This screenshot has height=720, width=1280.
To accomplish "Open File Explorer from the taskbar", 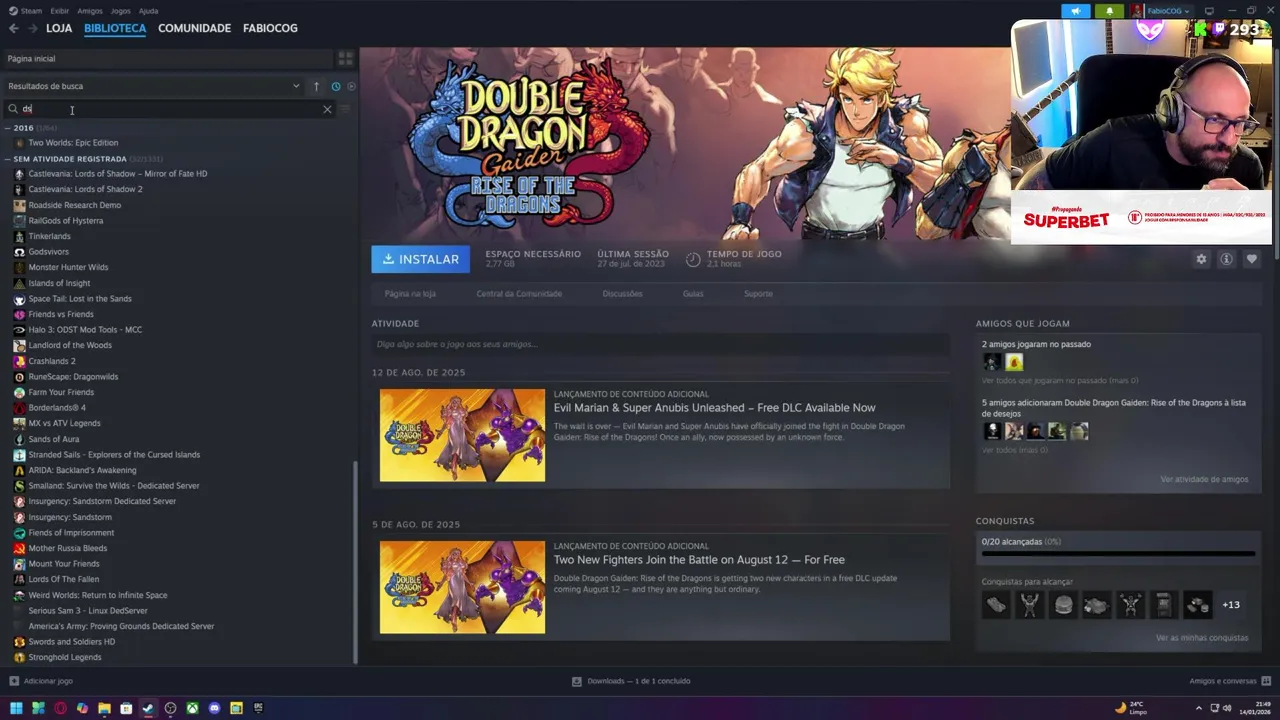I will click(104, 708).
